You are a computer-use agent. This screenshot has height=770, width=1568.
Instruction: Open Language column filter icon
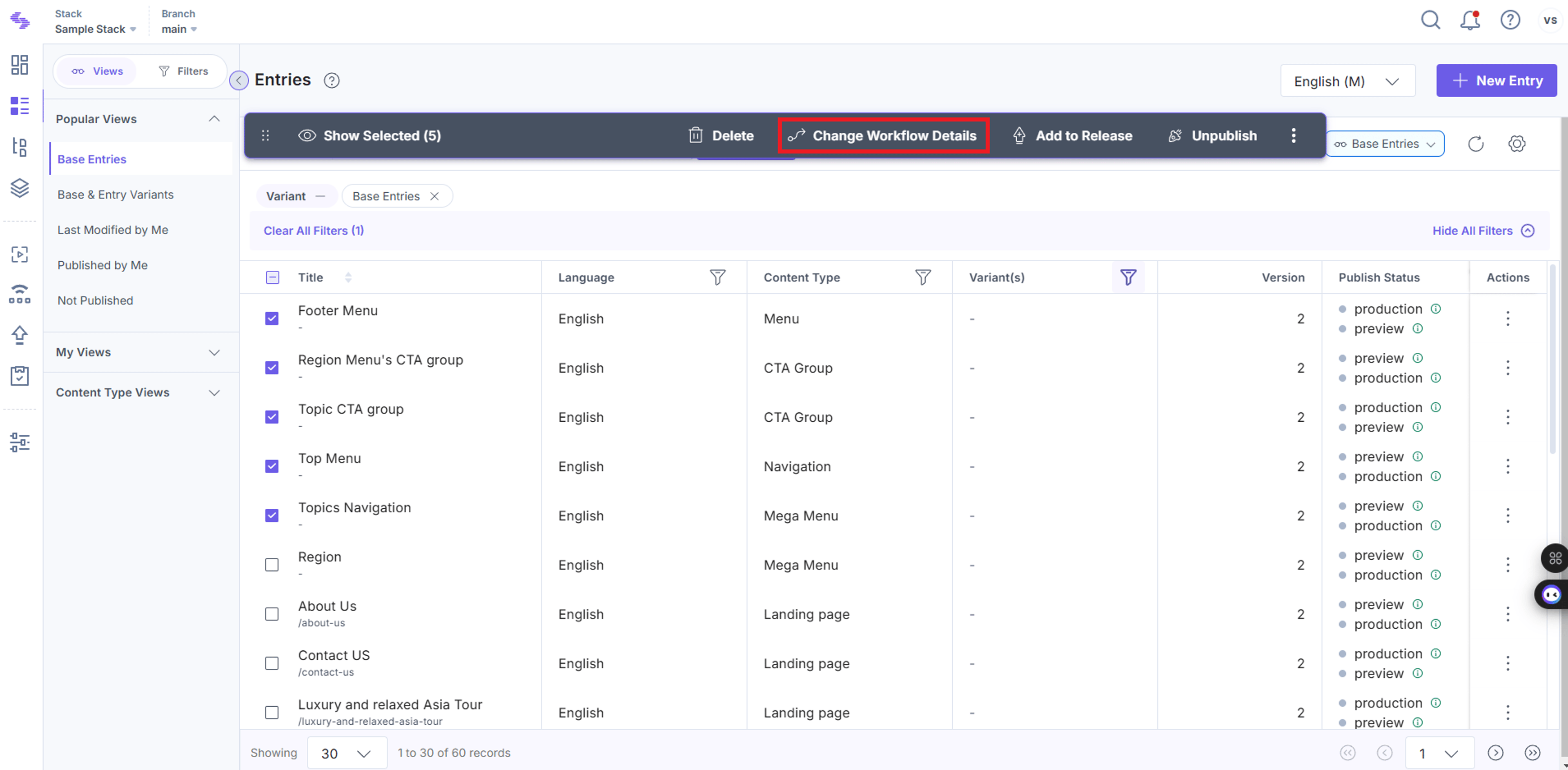coord(718,278)
